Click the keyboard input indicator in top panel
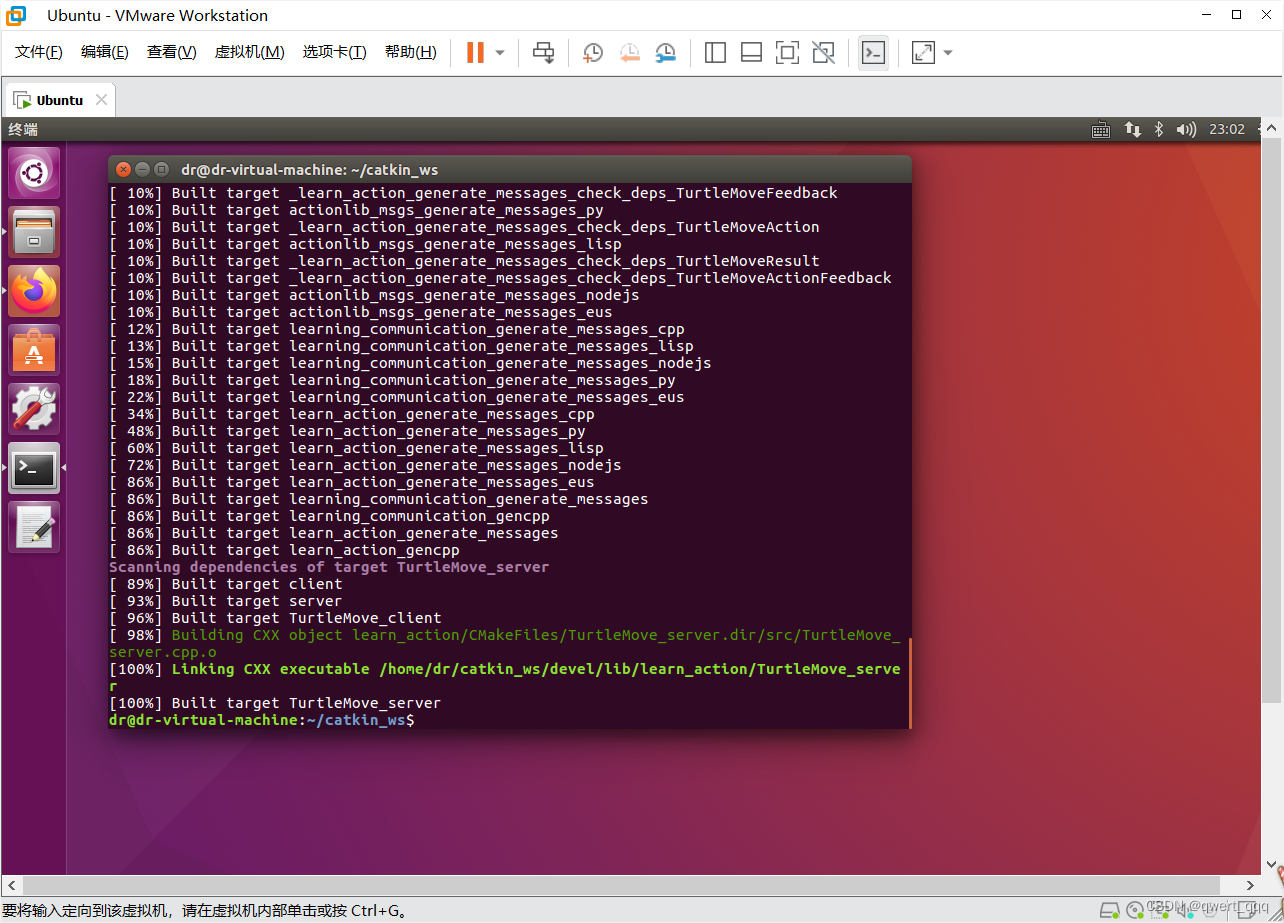The height and width of the screenshot is (923, 1284). pos(1101,129)
